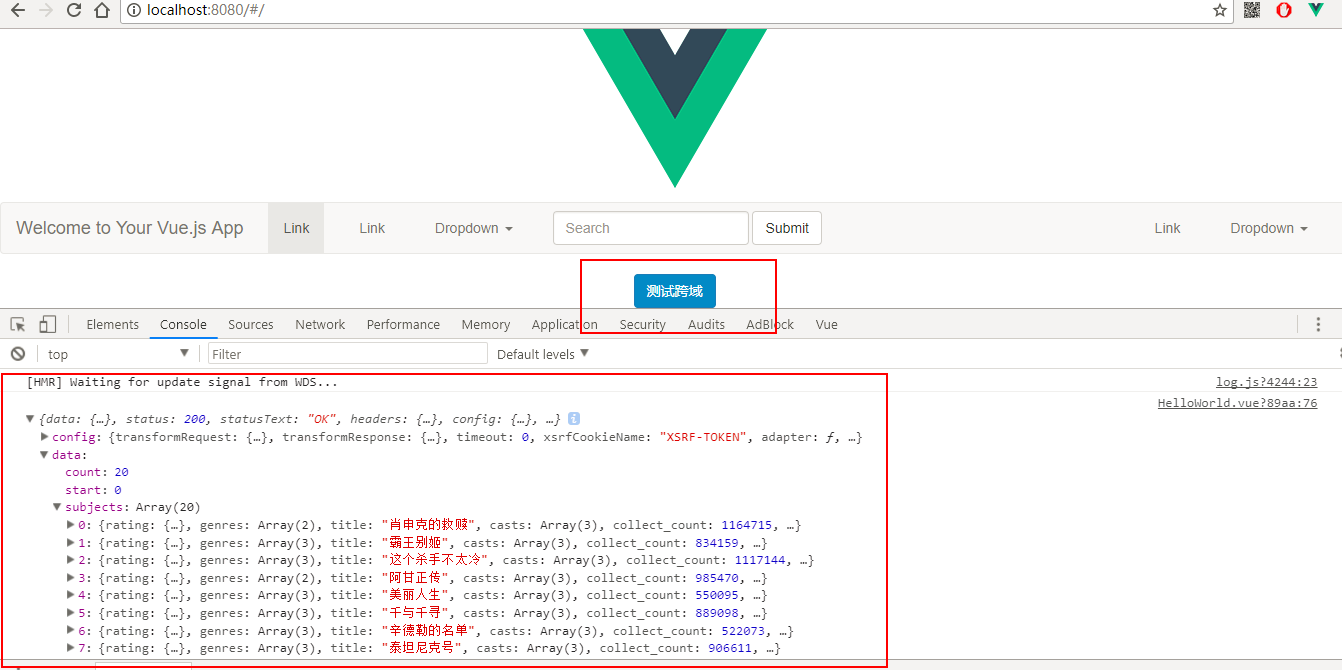
Task: Open the Default levels dropdown
Action: click(543, 354)
